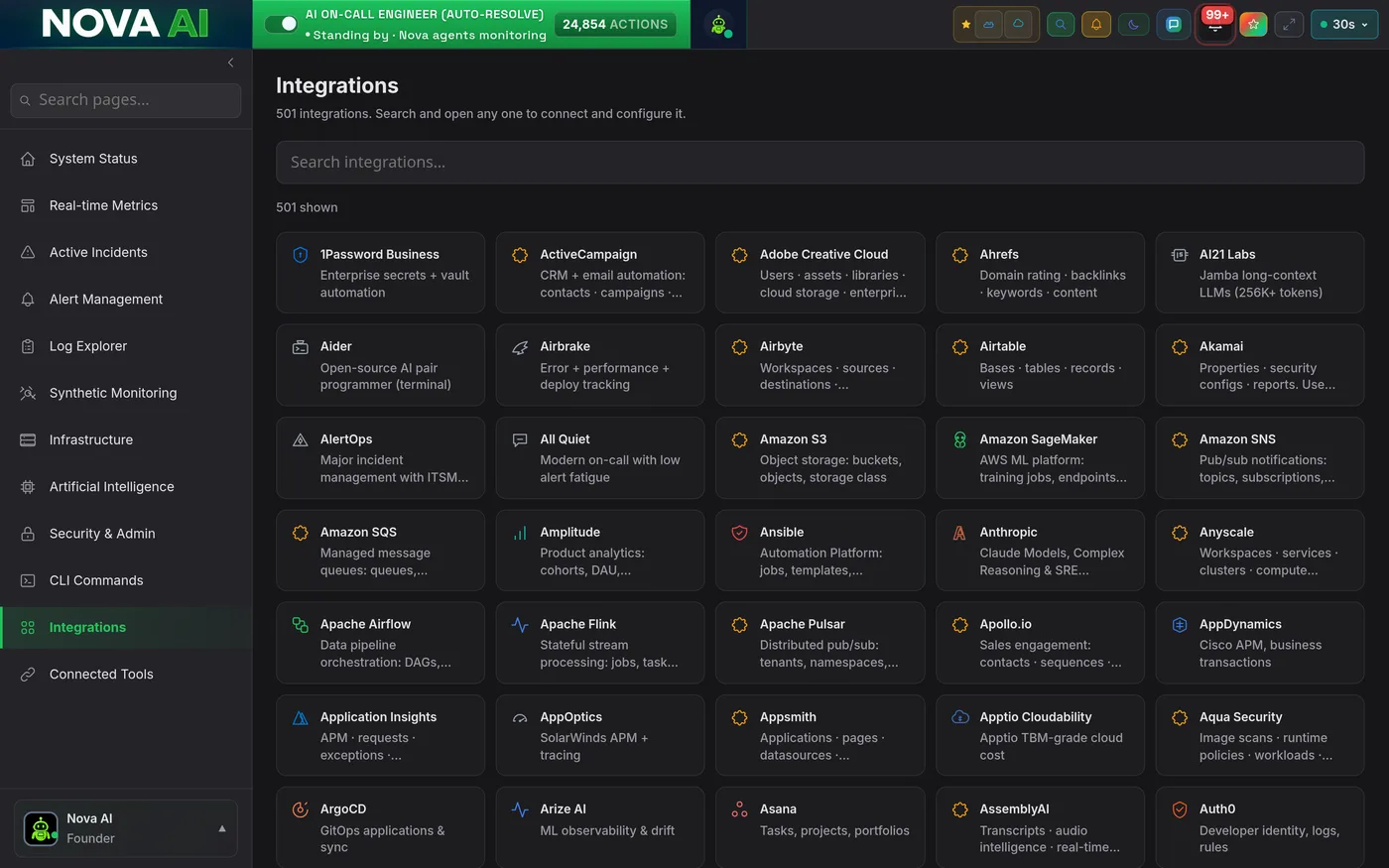Click the Arize AI pulse icon
Image resolution: width=1389 pixels, height=868 pixels.
tap(520, 809)
